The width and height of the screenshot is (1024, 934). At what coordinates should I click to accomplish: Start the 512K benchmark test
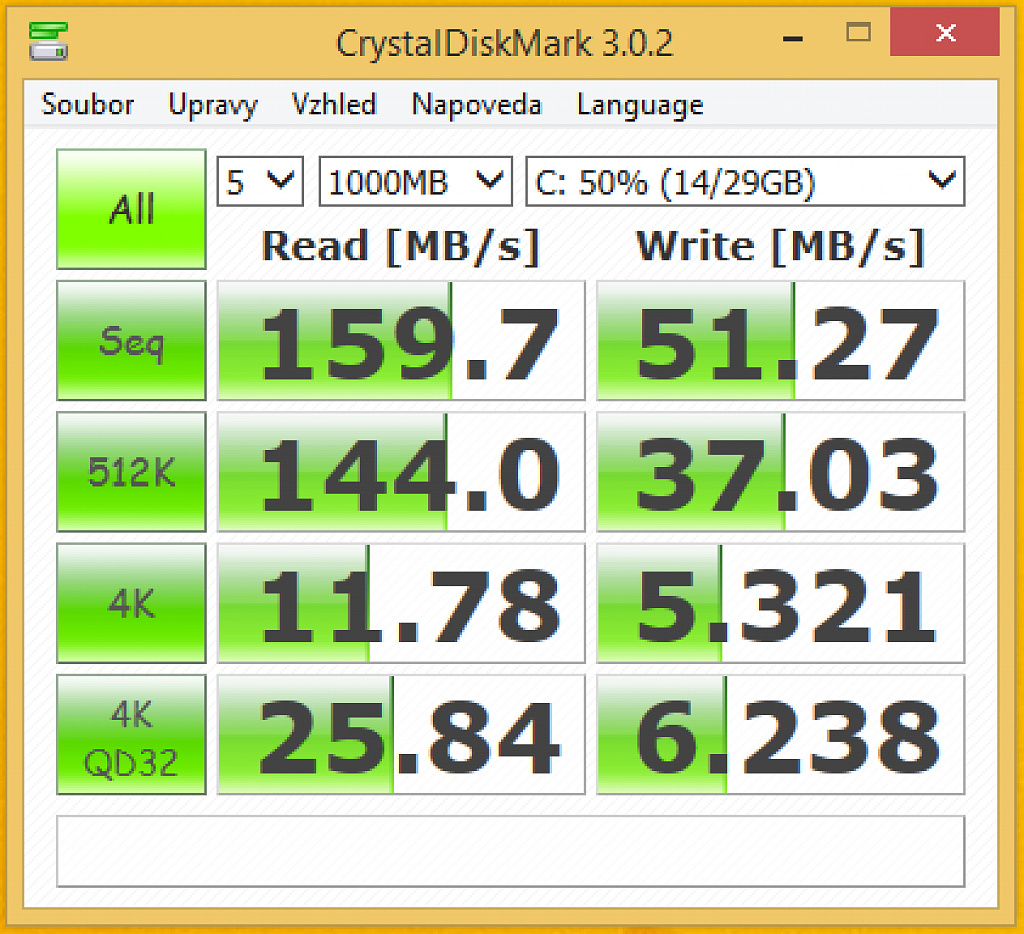(x=131, y=472)
